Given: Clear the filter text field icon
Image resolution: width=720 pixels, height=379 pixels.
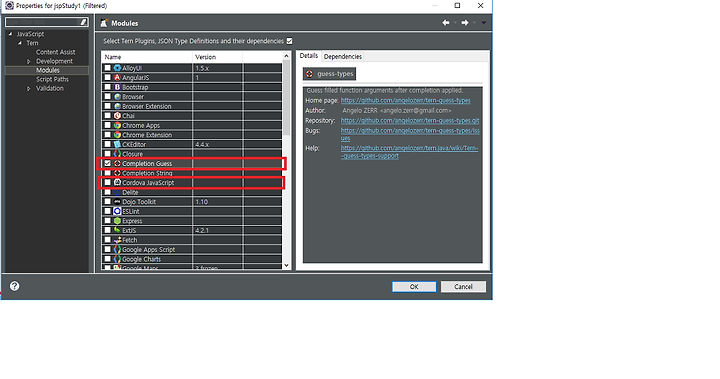Looking at the screenshot, I should (x=83, y=22).
